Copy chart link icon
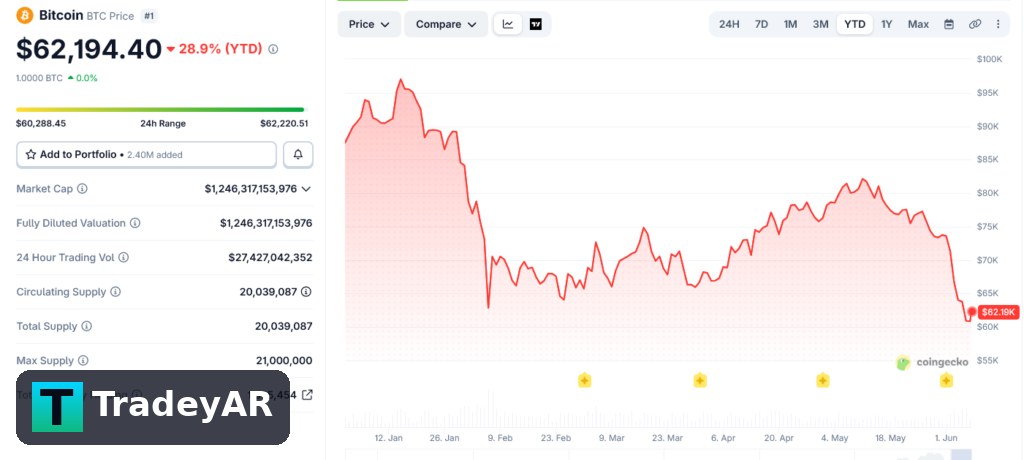 coord(975,24)
